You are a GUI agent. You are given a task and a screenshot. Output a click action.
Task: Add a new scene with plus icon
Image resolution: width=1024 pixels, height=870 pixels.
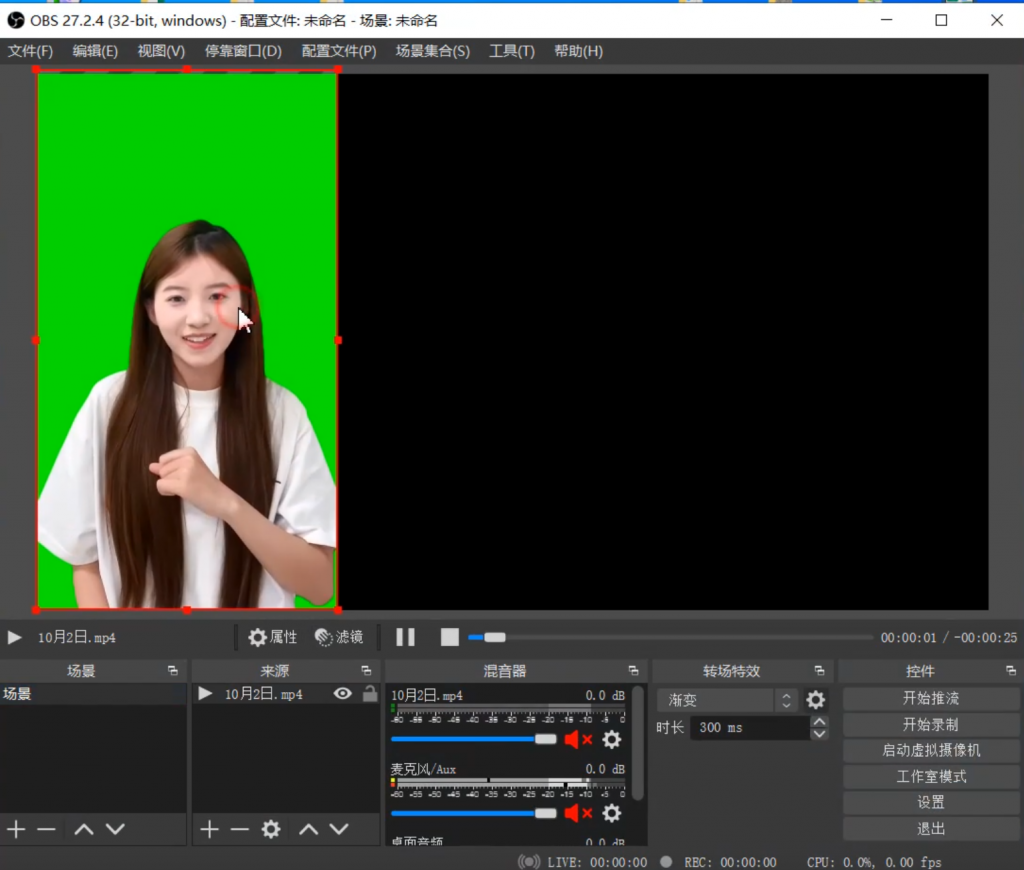pyautogui.click(x=15, y=829)
